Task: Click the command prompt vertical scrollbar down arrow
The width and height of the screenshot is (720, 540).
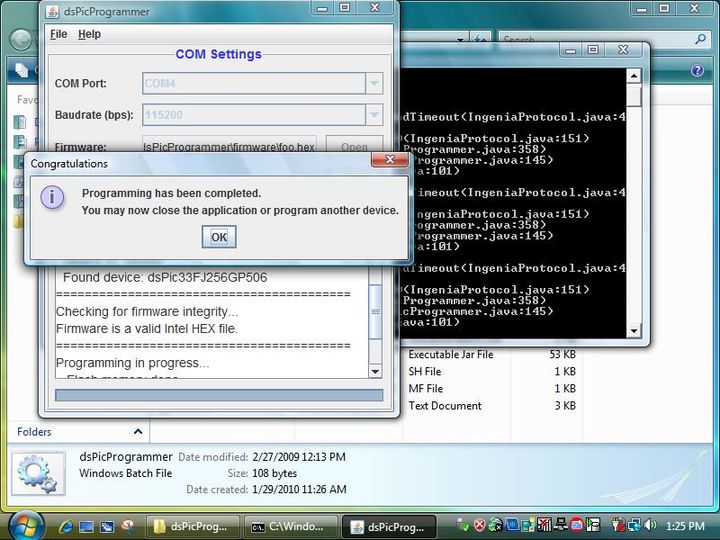Action: pos(634,330)
